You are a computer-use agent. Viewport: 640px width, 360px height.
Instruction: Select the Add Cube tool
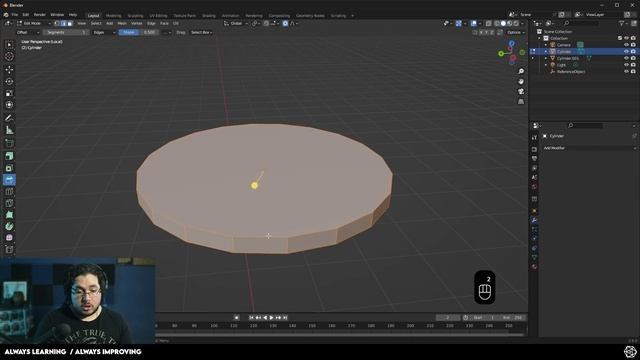(9, 143)
